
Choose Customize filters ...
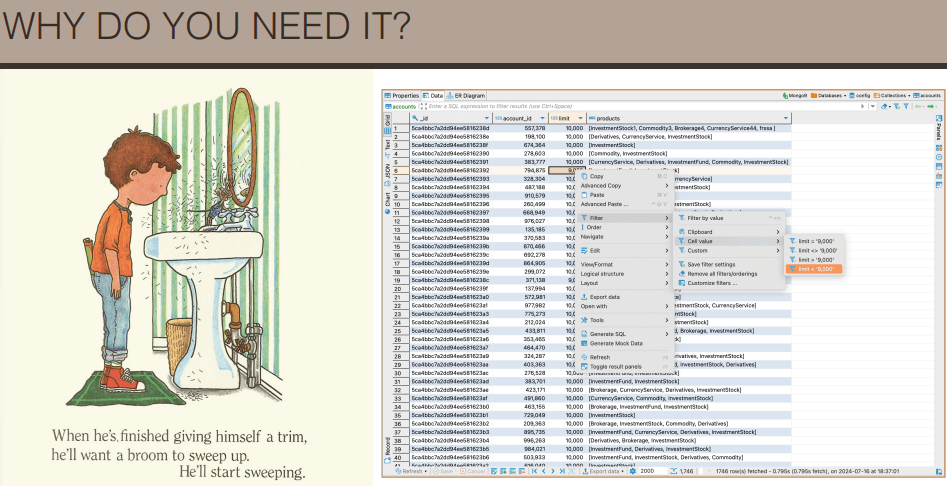[x=729, y=283]
